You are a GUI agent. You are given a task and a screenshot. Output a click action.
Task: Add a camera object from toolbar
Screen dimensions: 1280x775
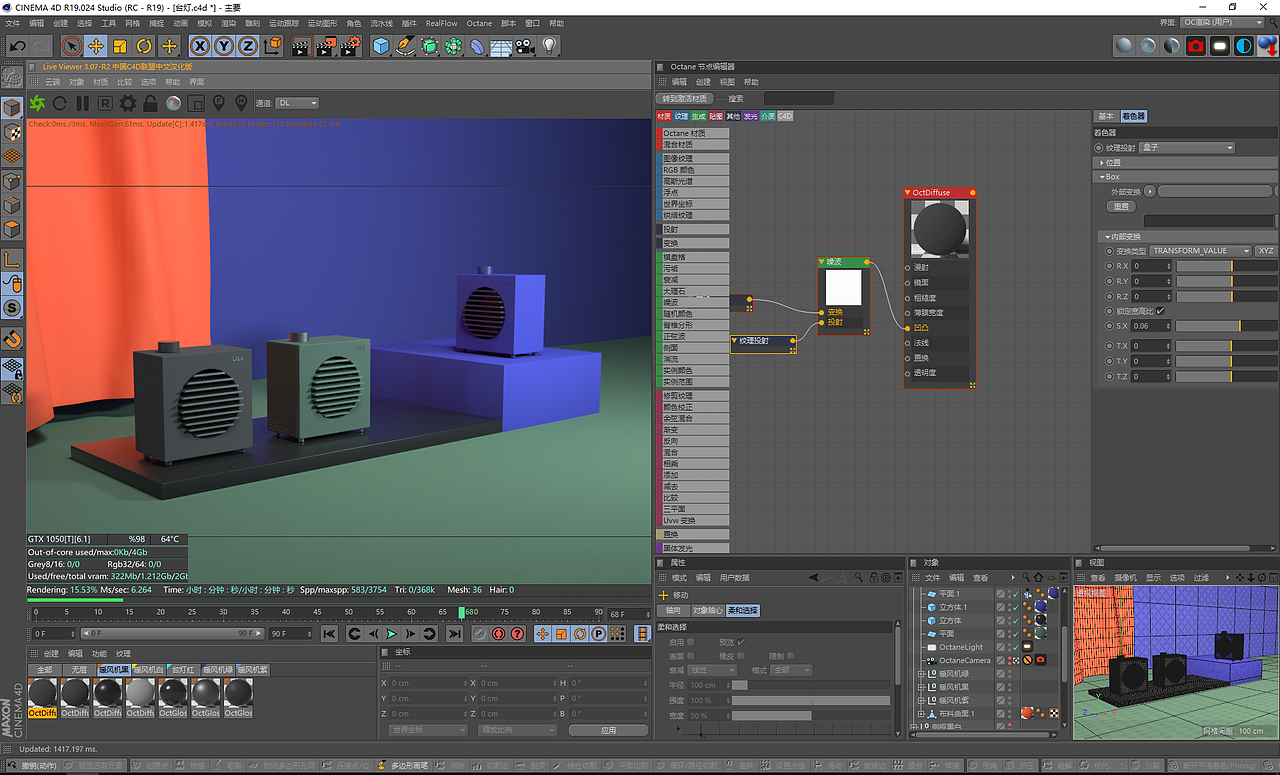pos(525,46)
